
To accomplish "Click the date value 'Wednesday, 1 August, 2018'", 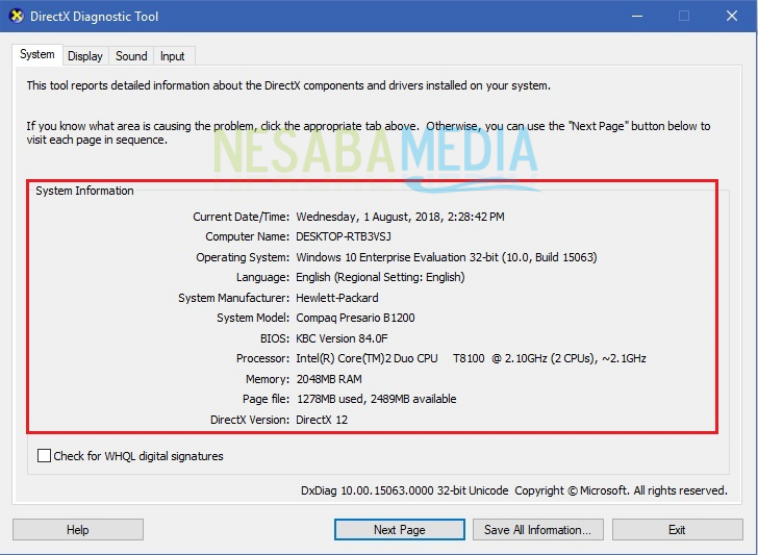I will [x=368, y=217].
